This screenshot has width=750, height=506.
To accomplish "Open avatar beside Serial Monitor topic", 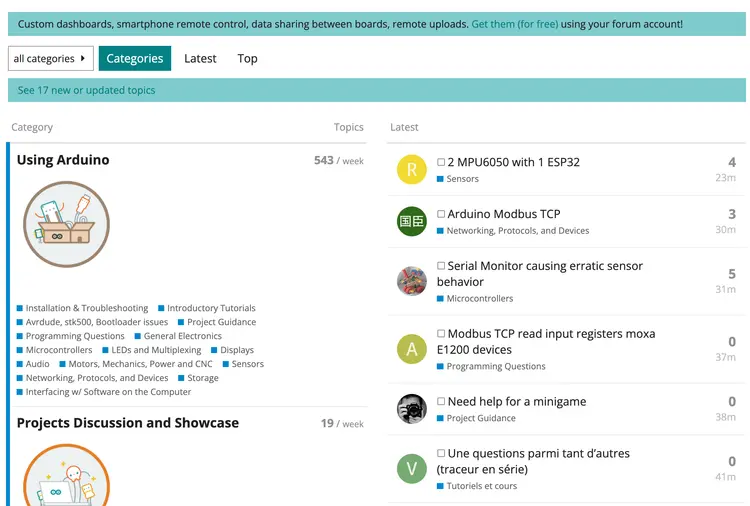I will point(411,281).
